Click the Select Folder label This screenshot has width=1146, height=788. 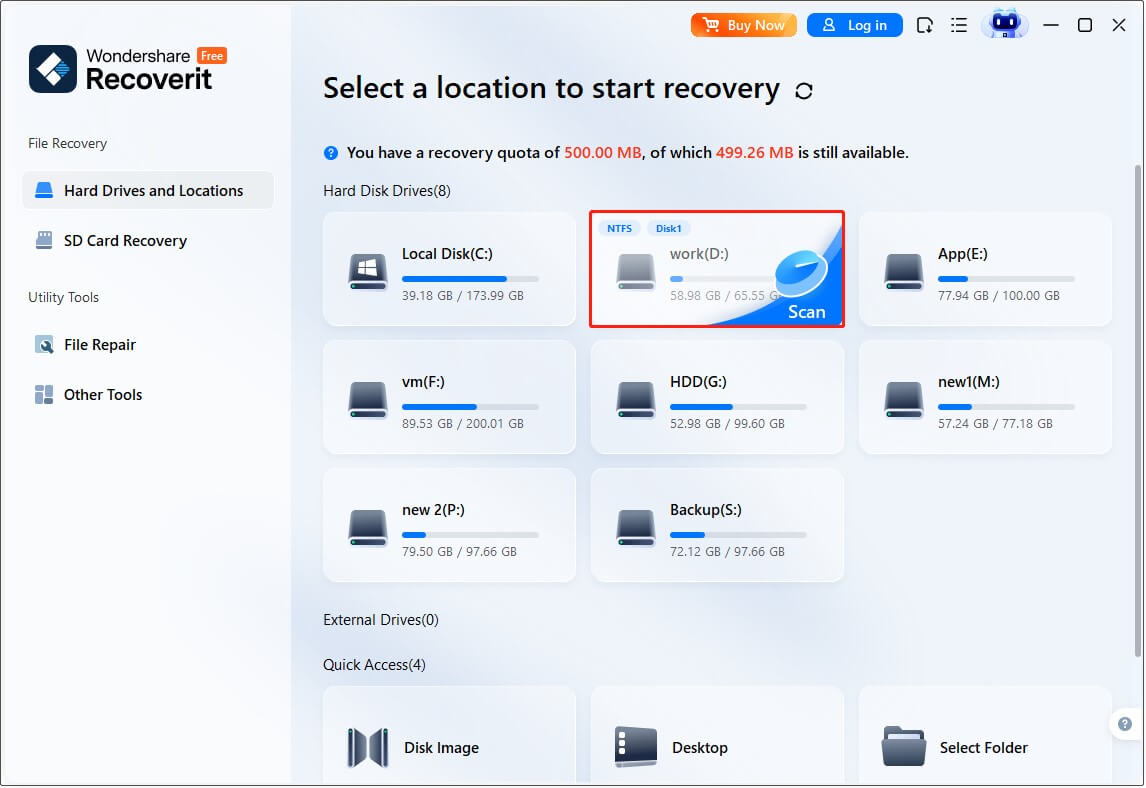coord(983,748)
